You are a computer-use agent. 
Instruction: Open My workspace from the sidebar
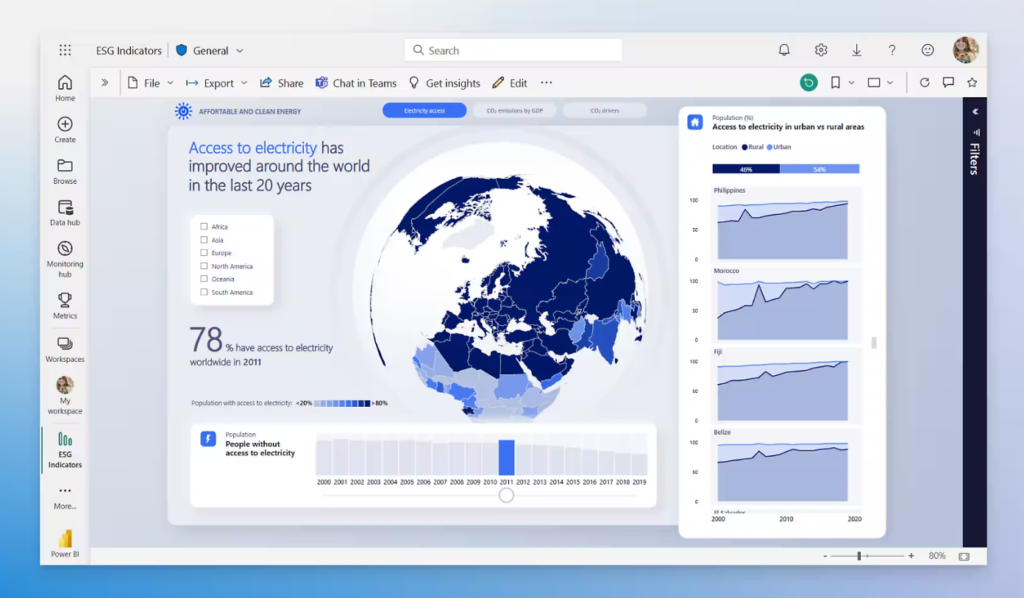64,392
